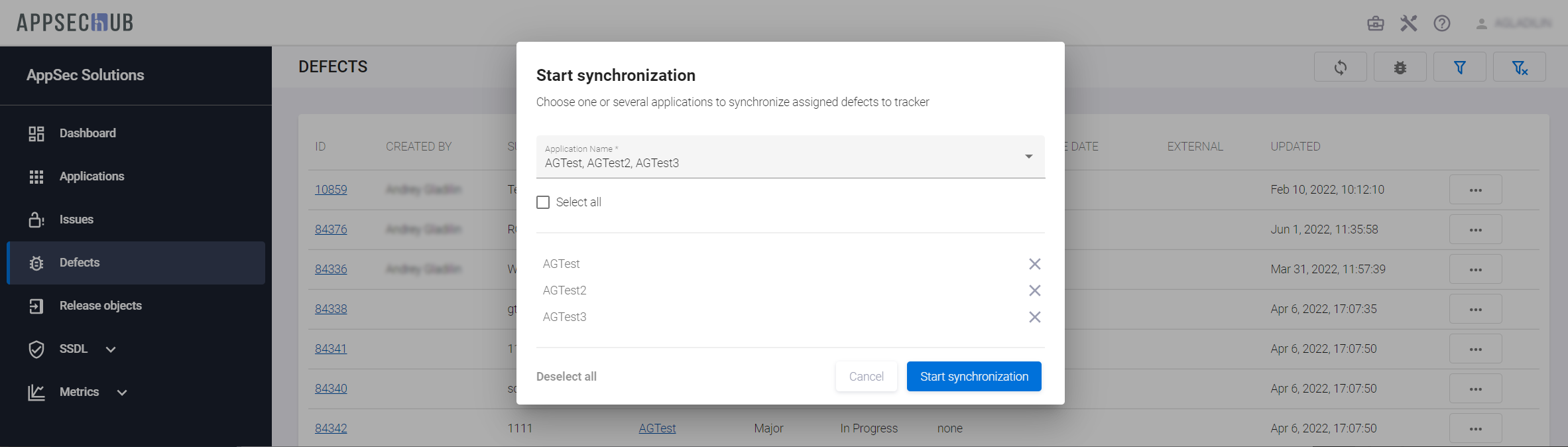
Task: Click Deselect all in the dialog
Action: (566, 377)
